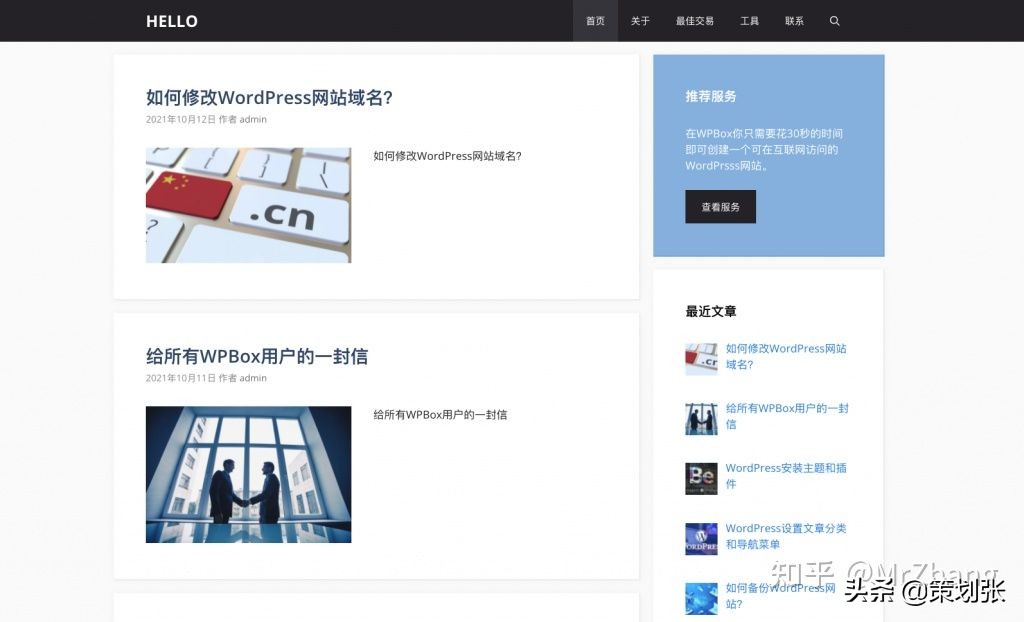Click the sidebar WordPress logo thumbnail
The width and height of the screenshot is (1024, 622).
(701, 539)
